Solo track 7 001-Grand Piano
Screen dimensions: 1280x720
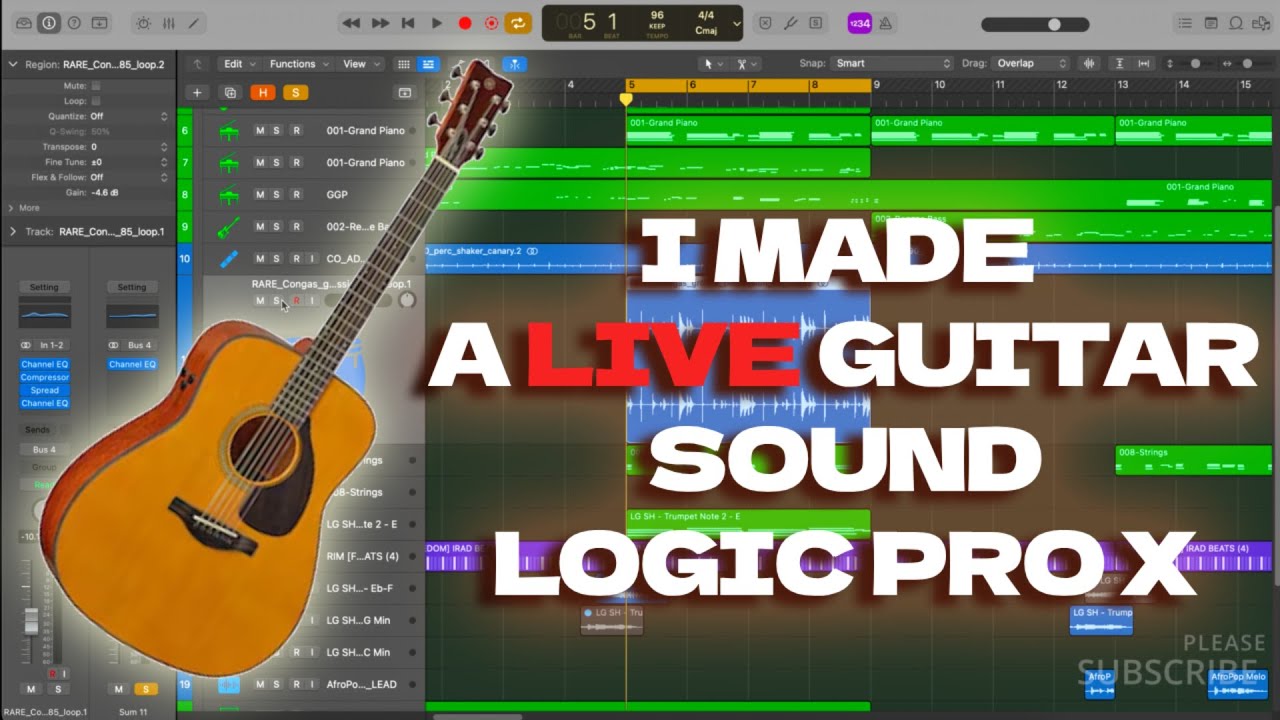(277, 162)
